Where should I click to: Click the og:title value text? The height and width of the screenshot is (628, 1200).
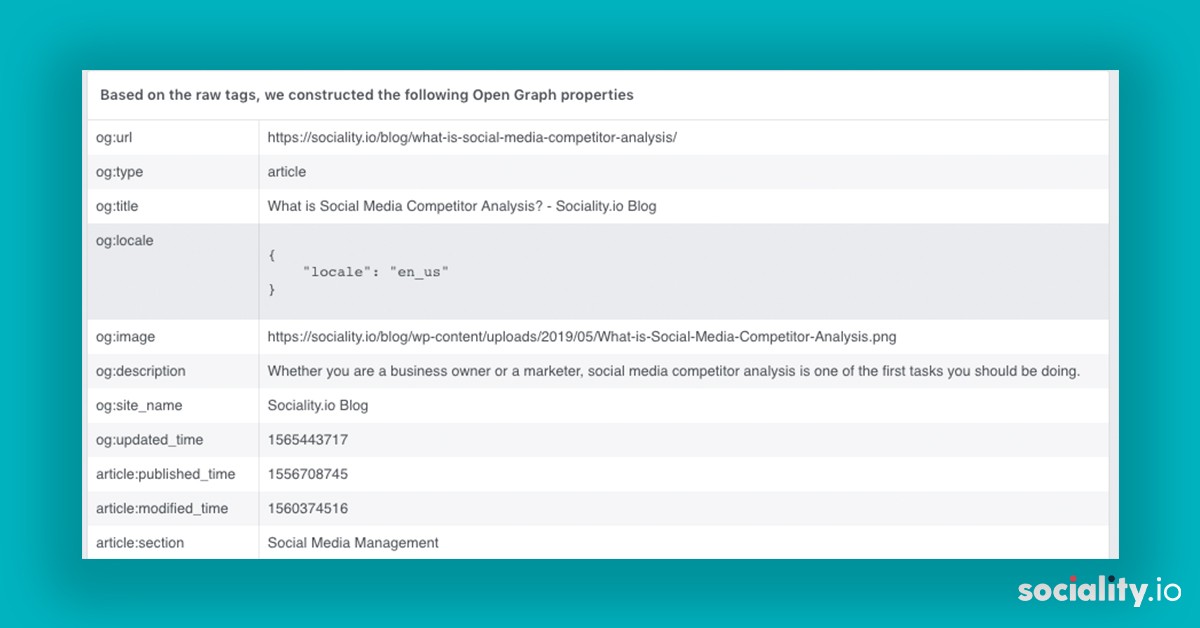(460, 206)
